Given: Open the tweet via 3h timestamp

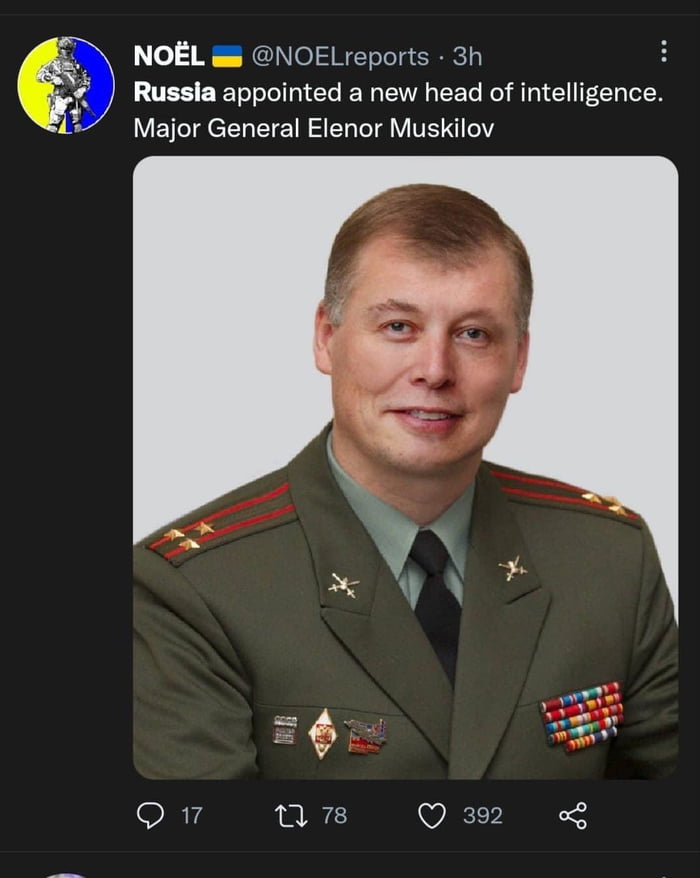Looking at the screenshot, I should (x=467, y=56).
